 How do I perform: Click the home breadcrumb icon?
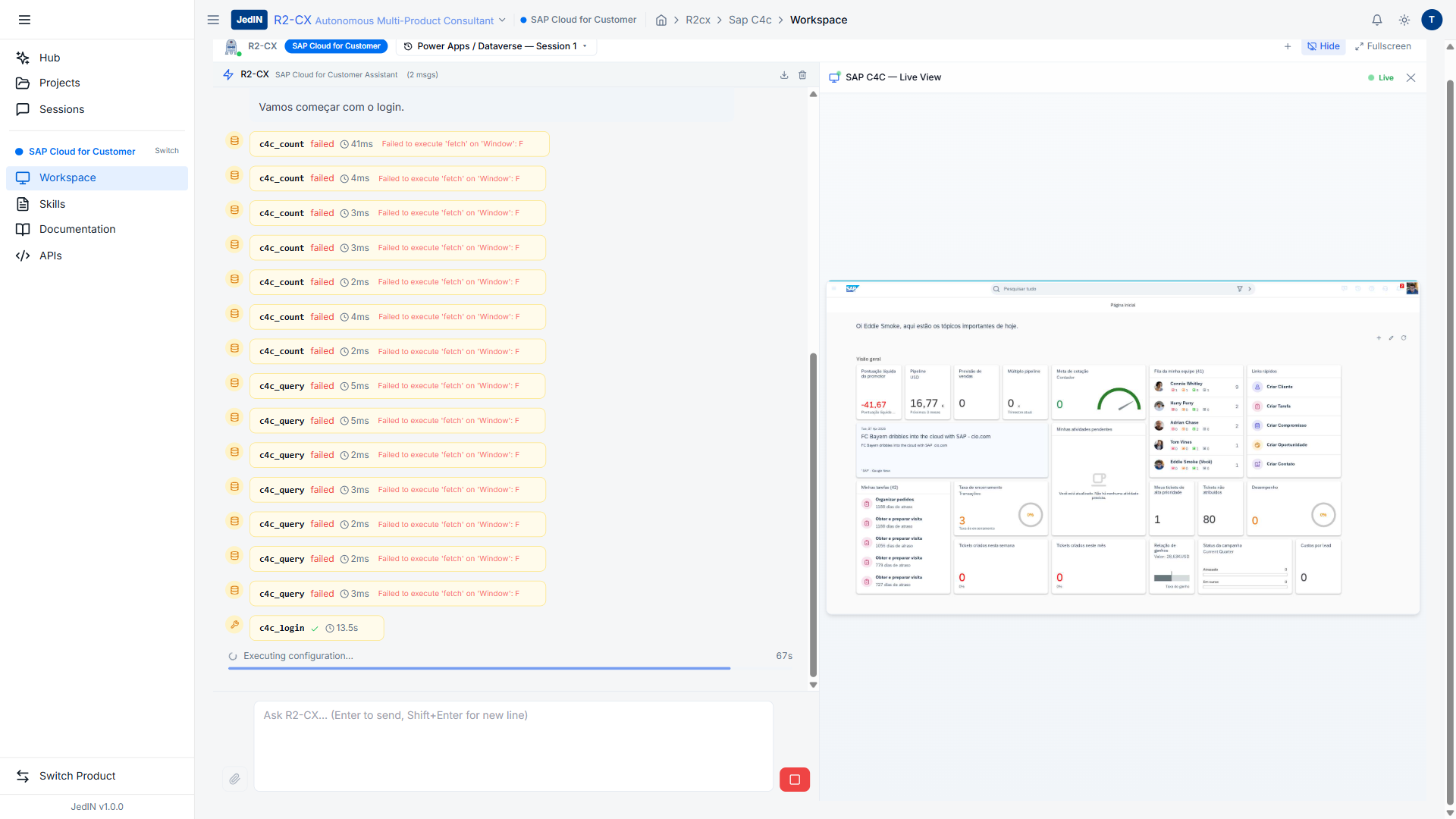click(x=661, y=20)
